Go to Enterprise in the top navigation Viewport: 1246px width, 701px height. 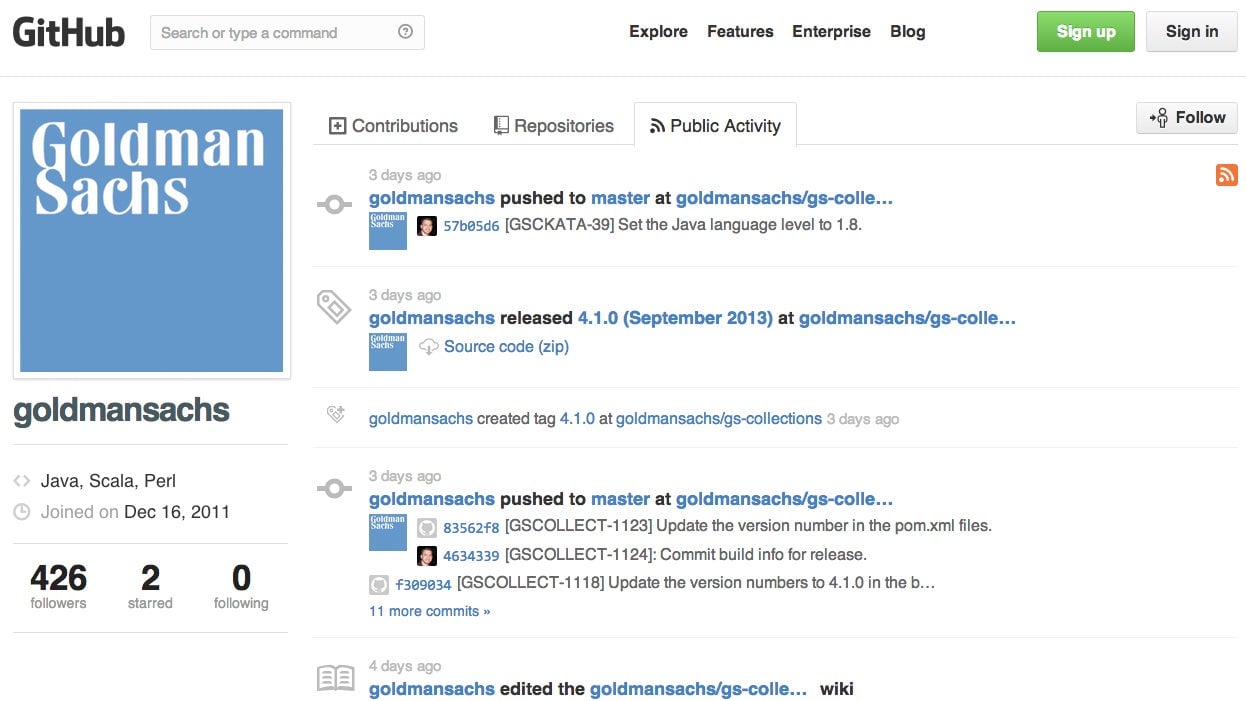pos(831,32)
